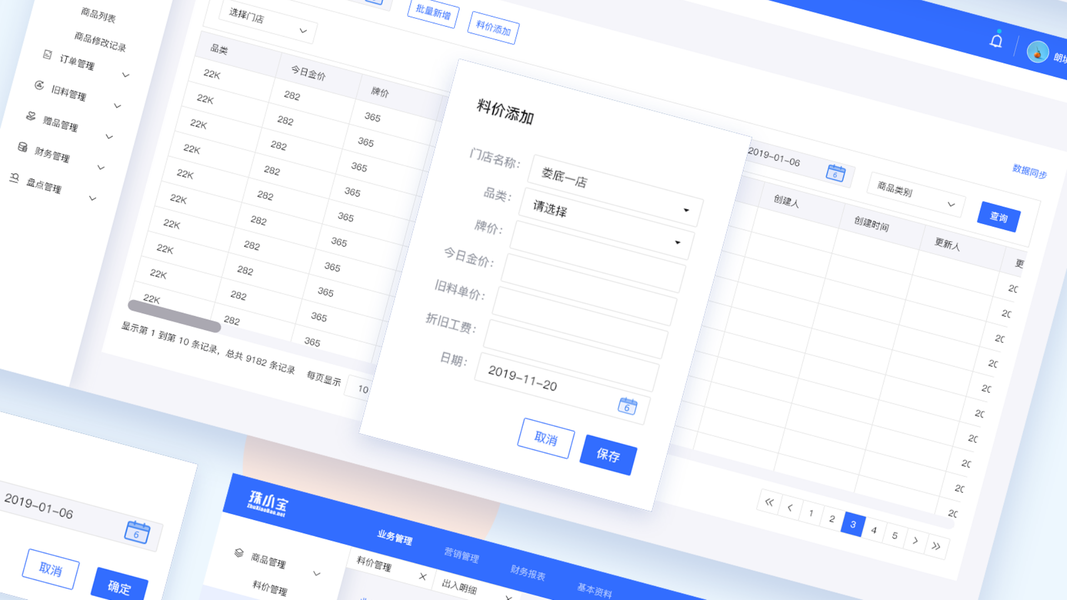The height and width of the screenshot is (600, 1067).
Task: Expand the 旧料管理 menu chevron
Action: (x=117, y=105)
